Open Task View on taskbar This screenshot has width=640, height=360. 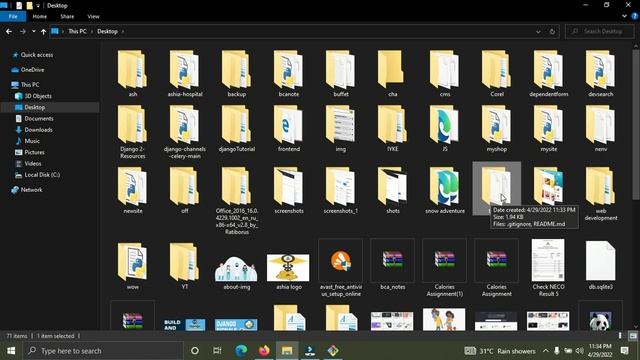217,351
